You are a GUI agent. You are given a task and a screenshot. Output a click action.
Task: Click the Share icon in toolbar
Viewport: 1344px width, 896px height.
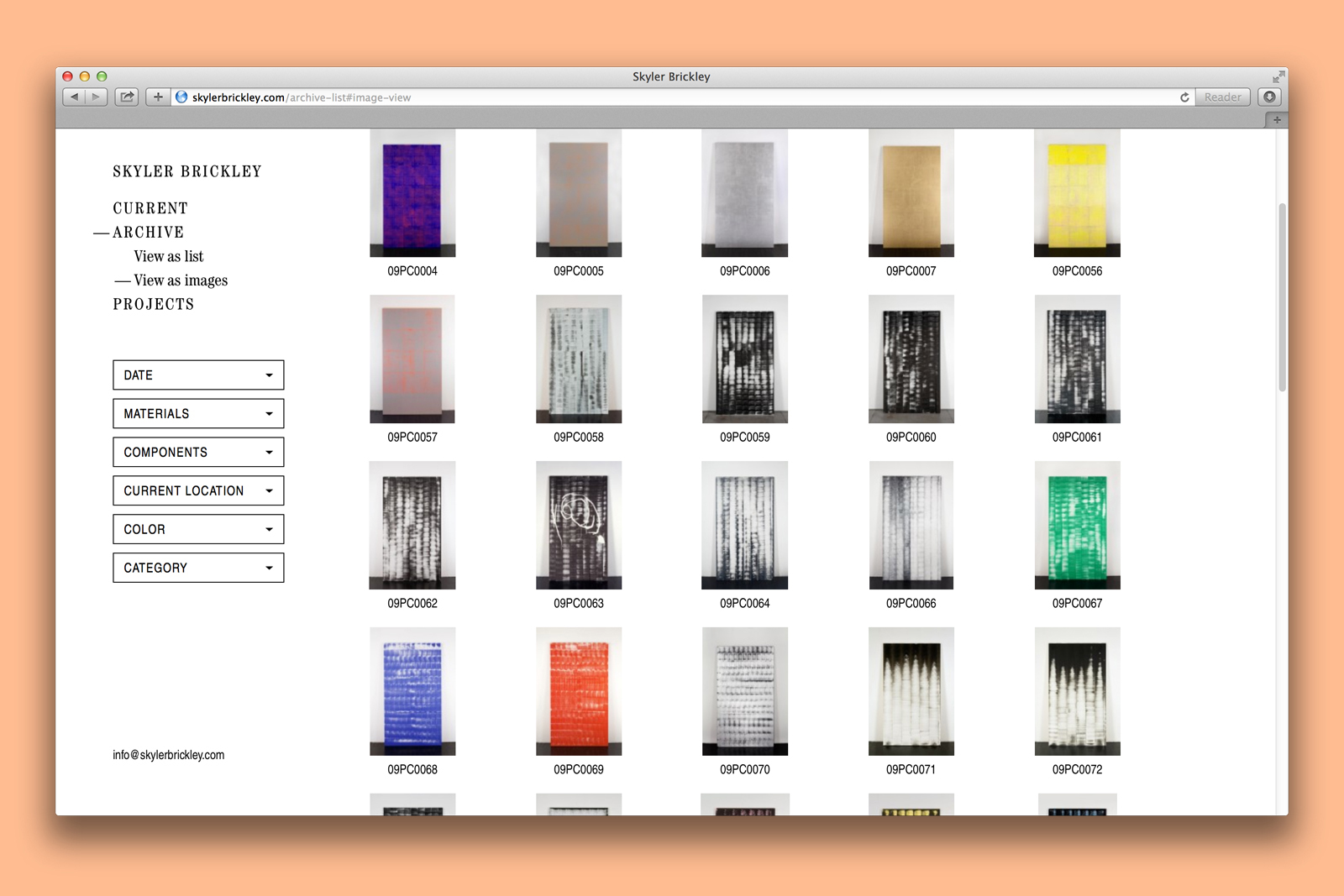(x=127, y=97)
